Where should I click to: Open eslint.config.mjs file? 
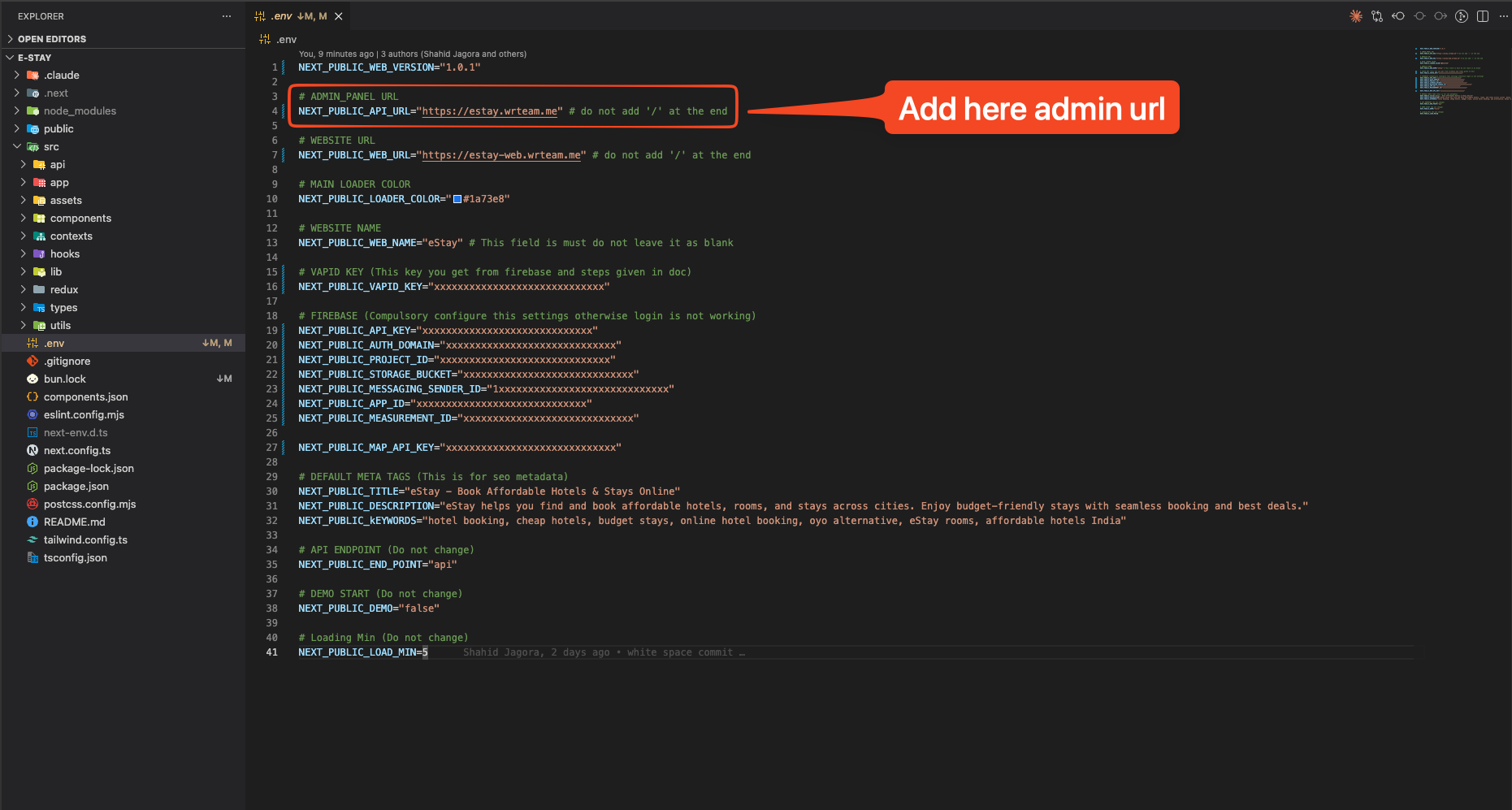point(84,414)
